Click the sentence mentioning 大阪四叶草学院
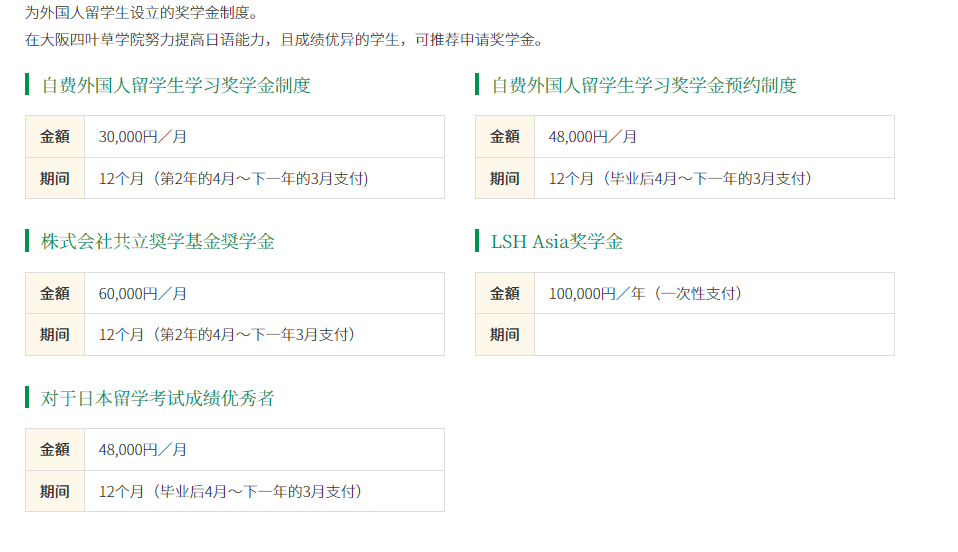Screen dimensions: 958x552 284,40
